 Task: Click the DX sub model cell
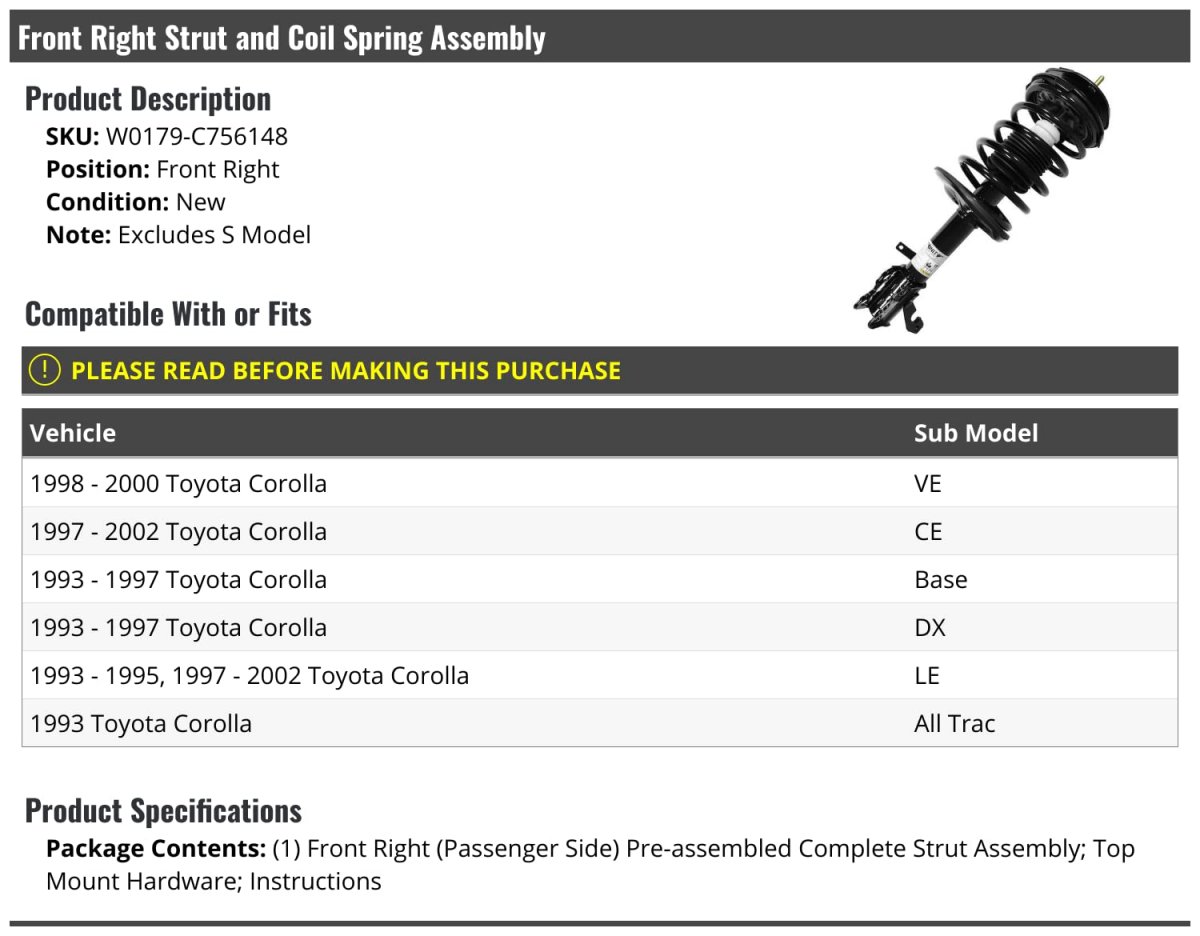tap(929, 628)
